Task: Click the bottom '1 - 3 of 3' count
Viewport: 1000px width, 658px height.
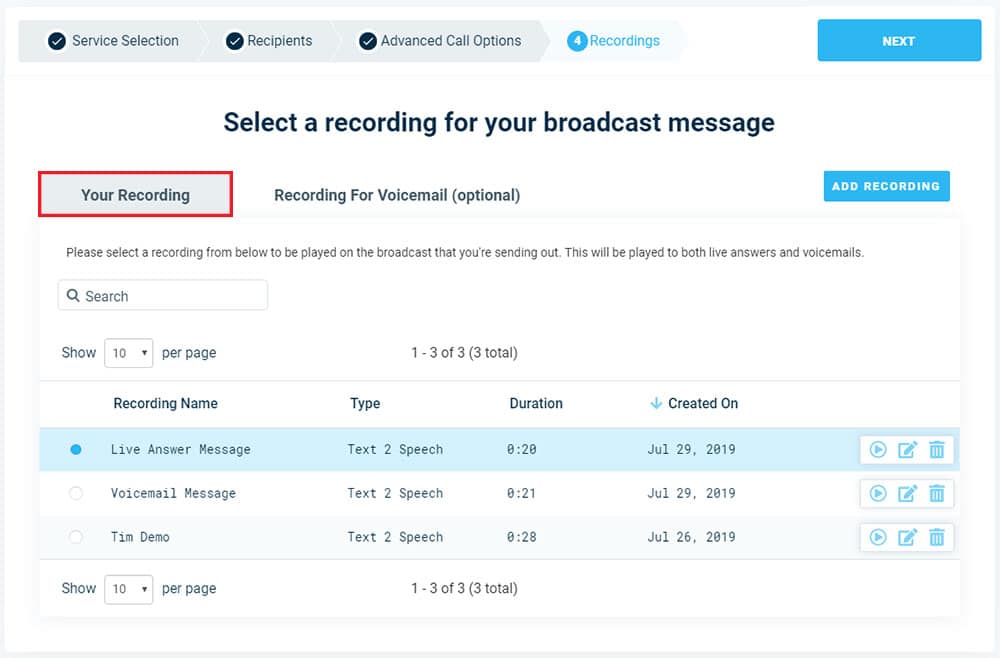Action: pyautogui.click(x=464, y=589)
